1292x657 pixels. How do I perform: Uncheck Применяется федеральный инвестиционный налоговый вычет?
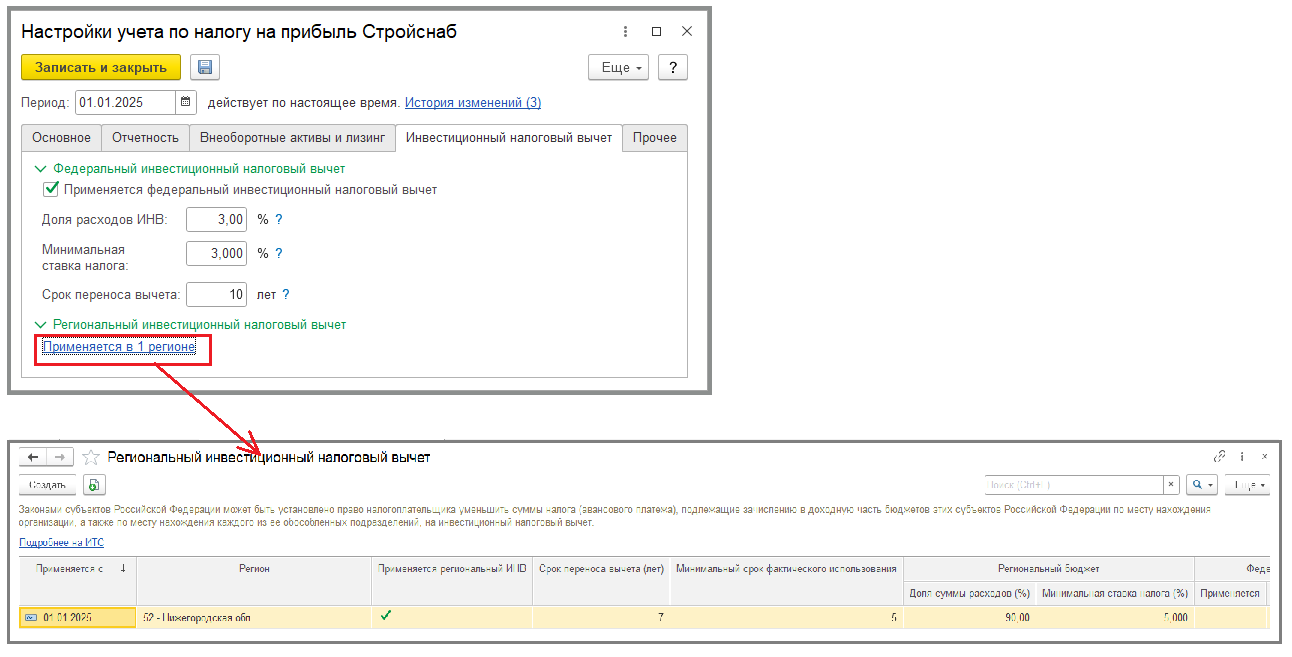click(x=50, y=189)
